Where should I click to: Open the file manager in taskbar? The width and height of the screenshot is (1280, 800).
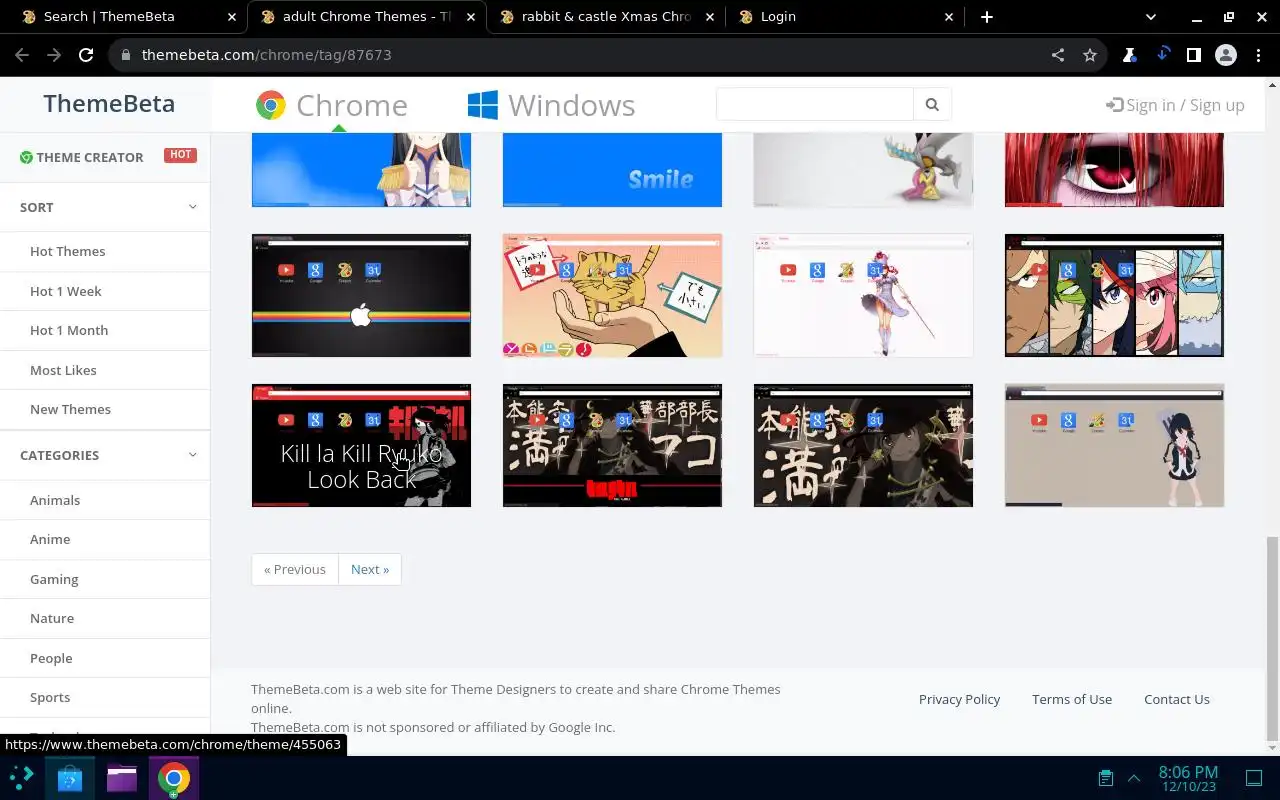click(x=122, y=778)
